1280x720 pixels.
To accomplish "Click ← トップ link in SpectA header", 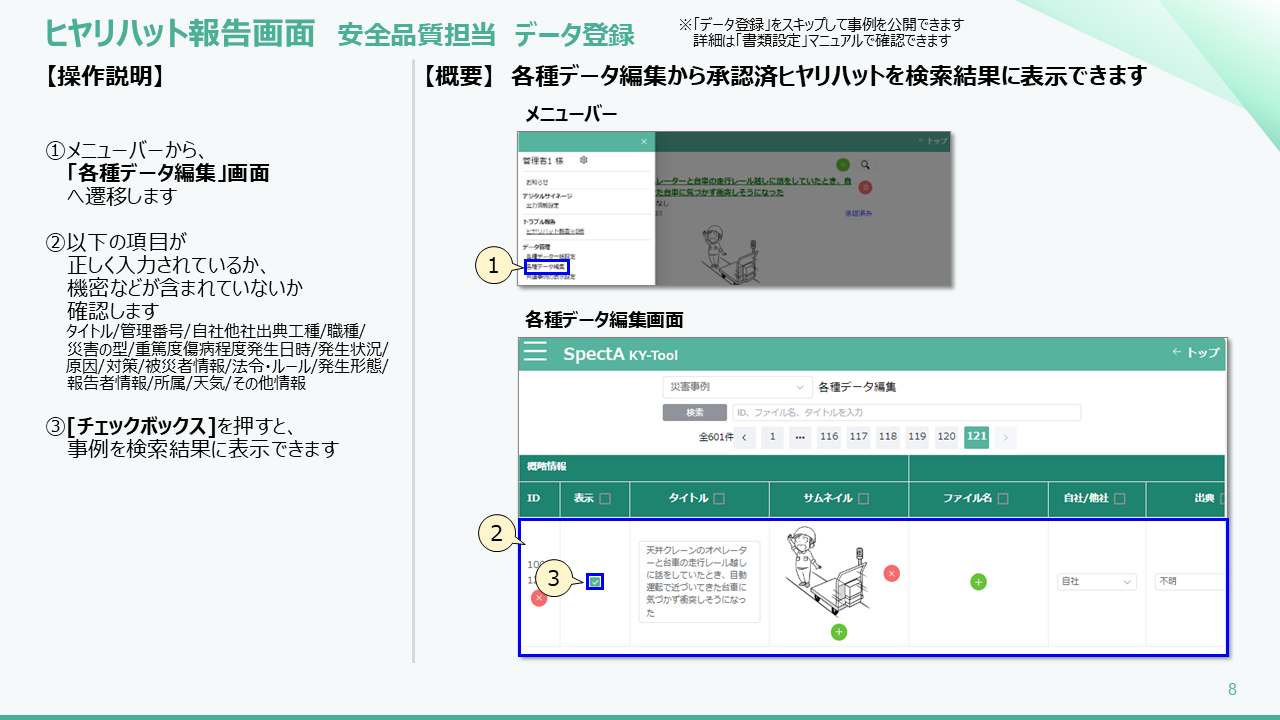I will [1195, 353].
